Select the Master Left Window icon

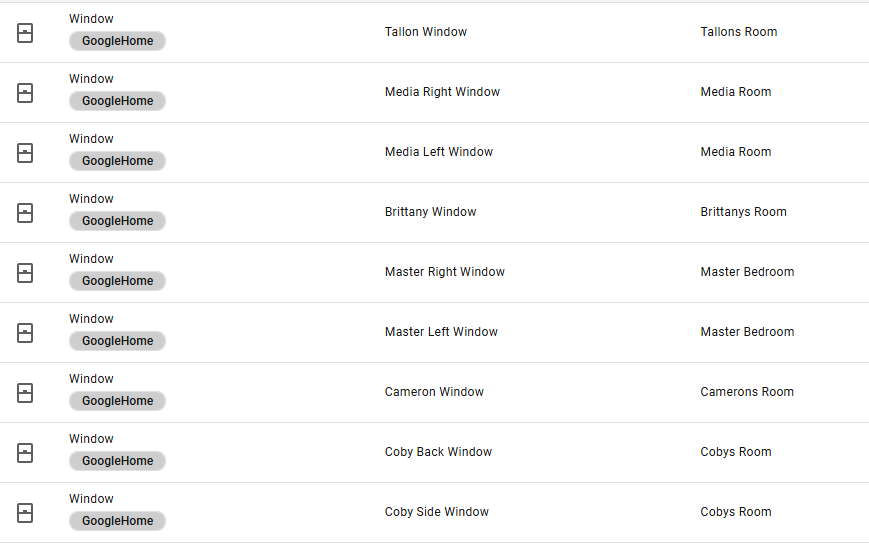click(25, 333)
